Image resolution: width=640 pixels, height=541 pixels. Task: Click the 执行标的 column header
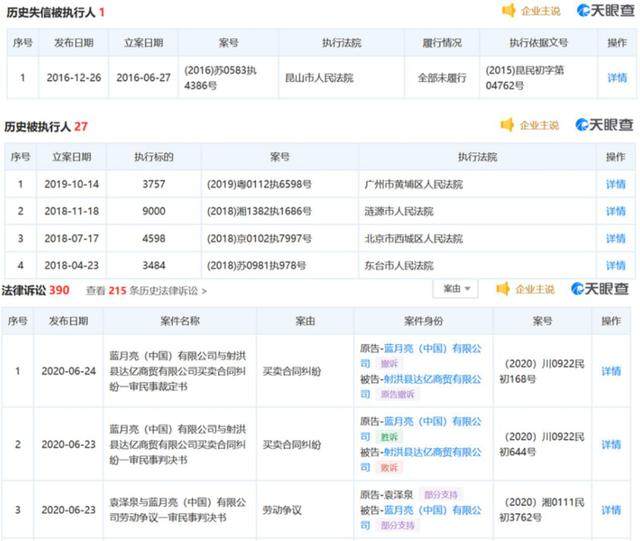point(154,157)
